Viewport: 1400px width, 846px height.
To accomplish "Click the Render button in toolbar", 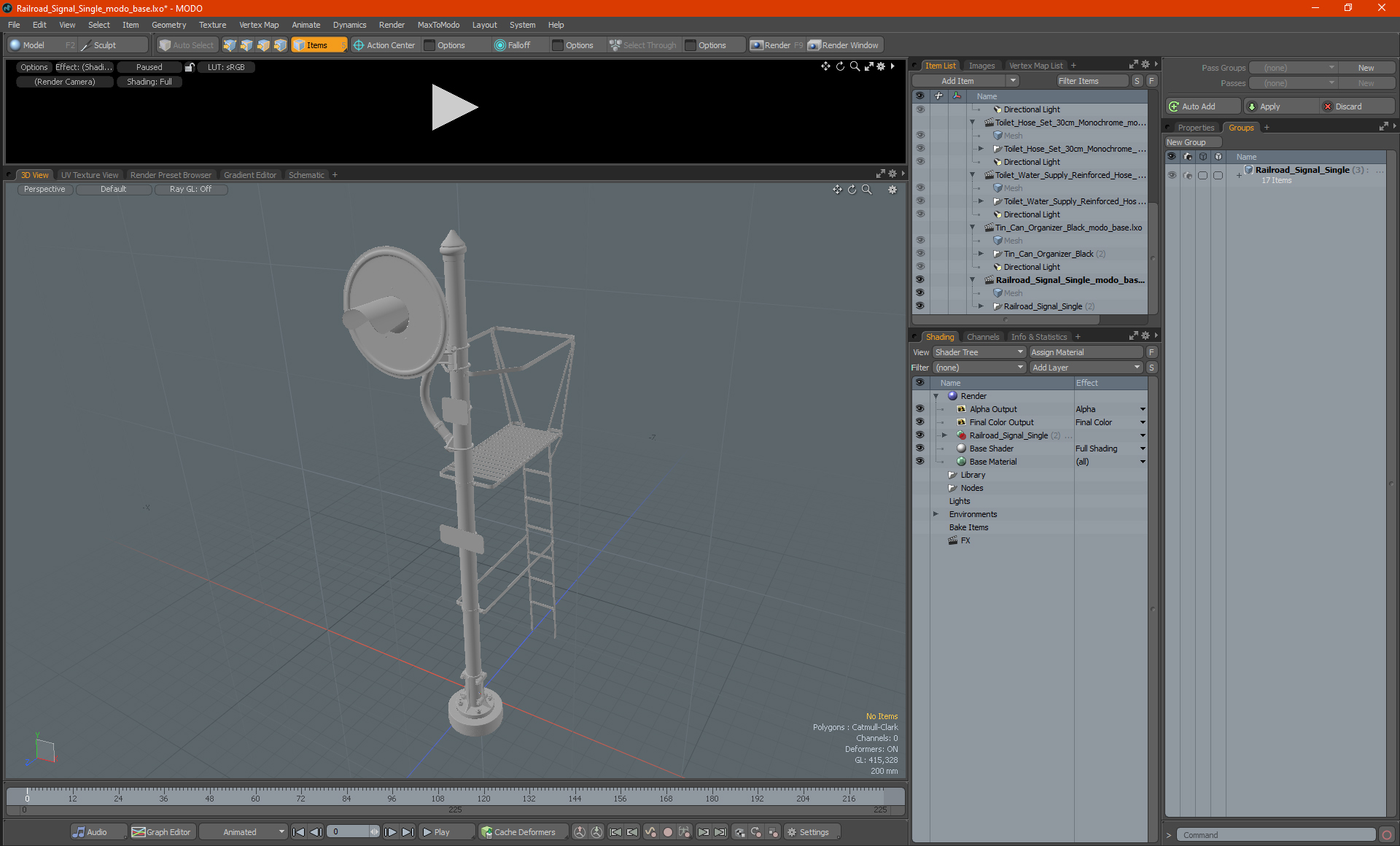I will 778,44.
